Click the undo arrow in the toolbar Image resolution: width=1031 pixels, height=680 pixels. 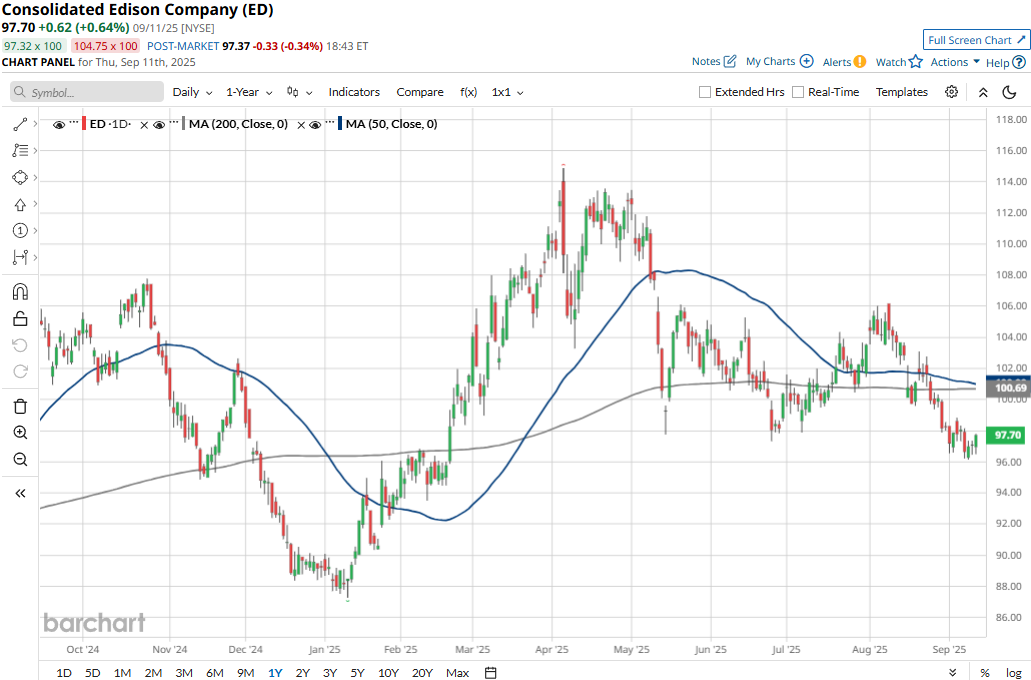[x=20, y=345]
